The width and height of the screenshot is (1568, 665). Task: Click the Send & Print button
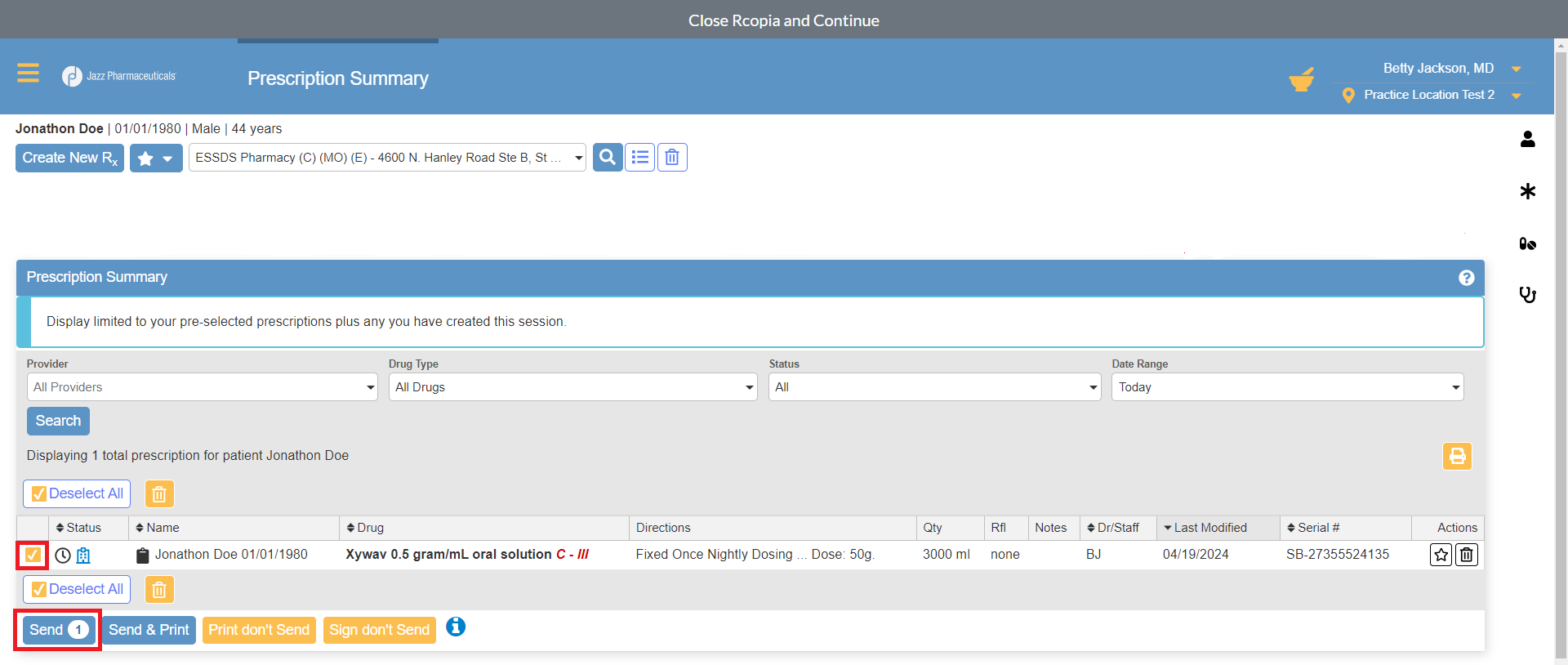[x=149, y=630]
